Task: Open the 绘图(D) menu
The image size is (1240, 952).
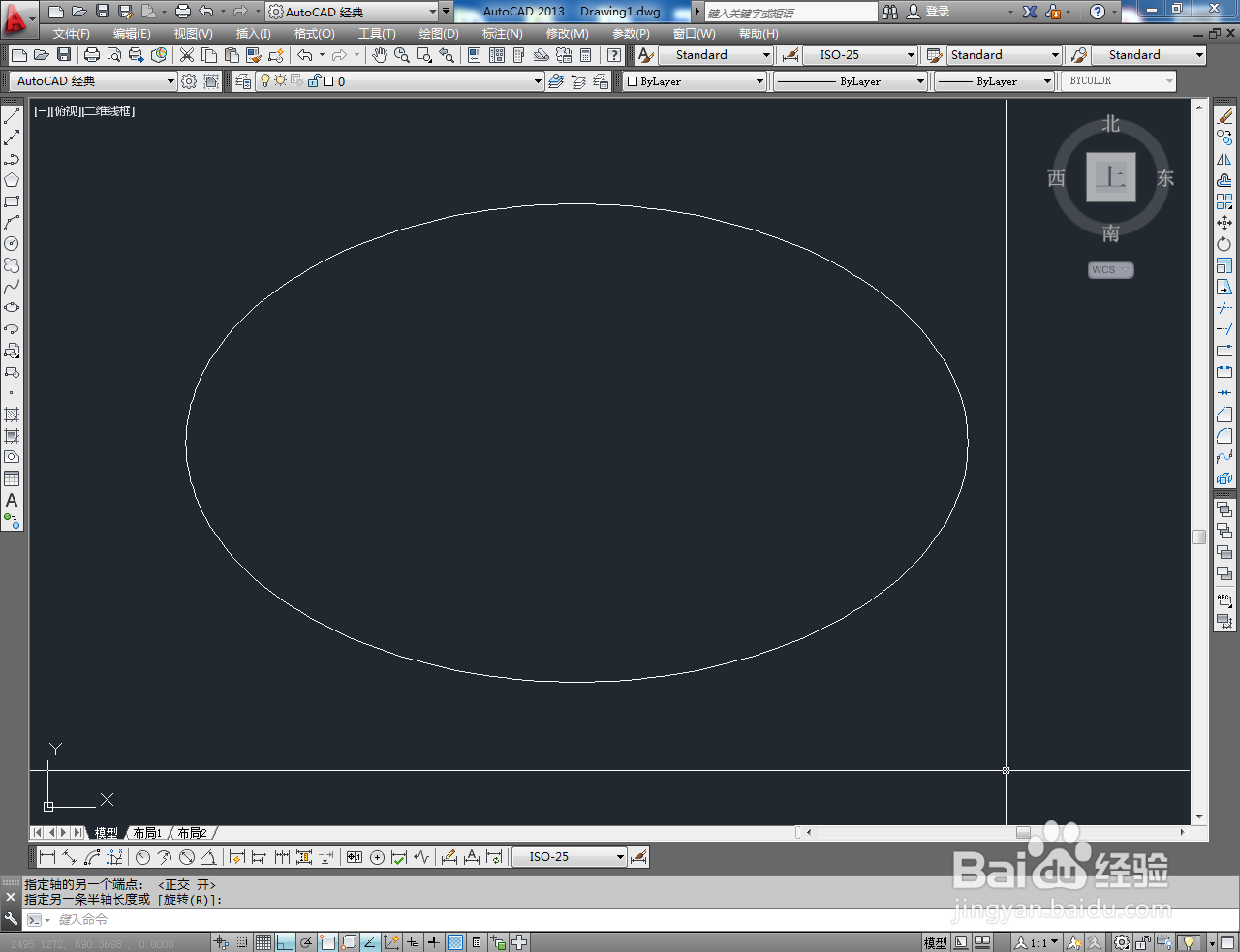Action: (x=439, y=34)
